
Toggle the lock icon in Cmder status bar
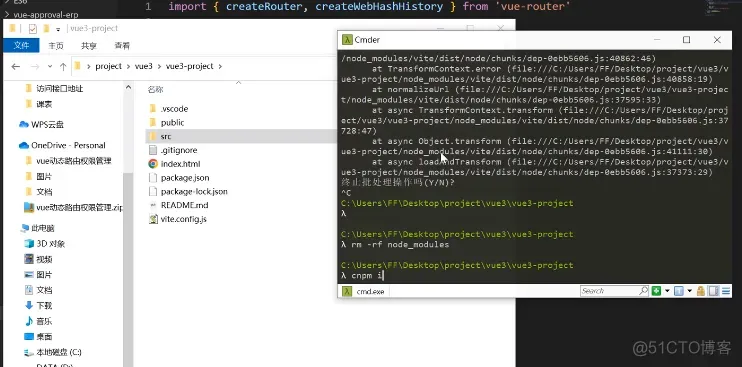tap(701, 291)
